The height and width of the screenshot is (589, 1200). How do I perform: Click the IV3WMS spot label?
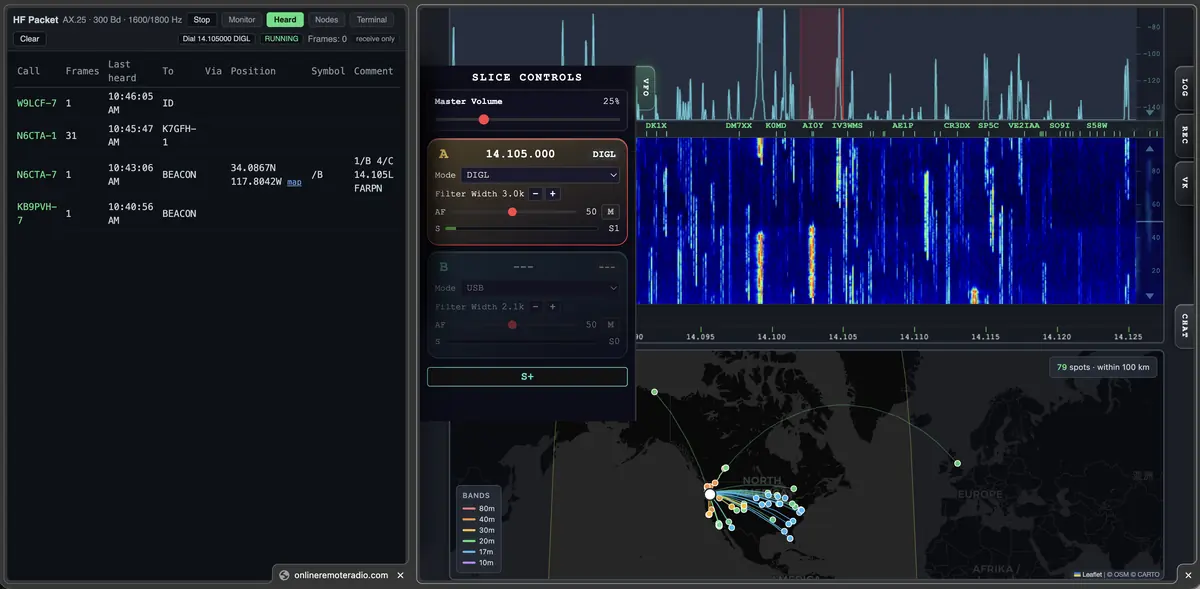847,126
